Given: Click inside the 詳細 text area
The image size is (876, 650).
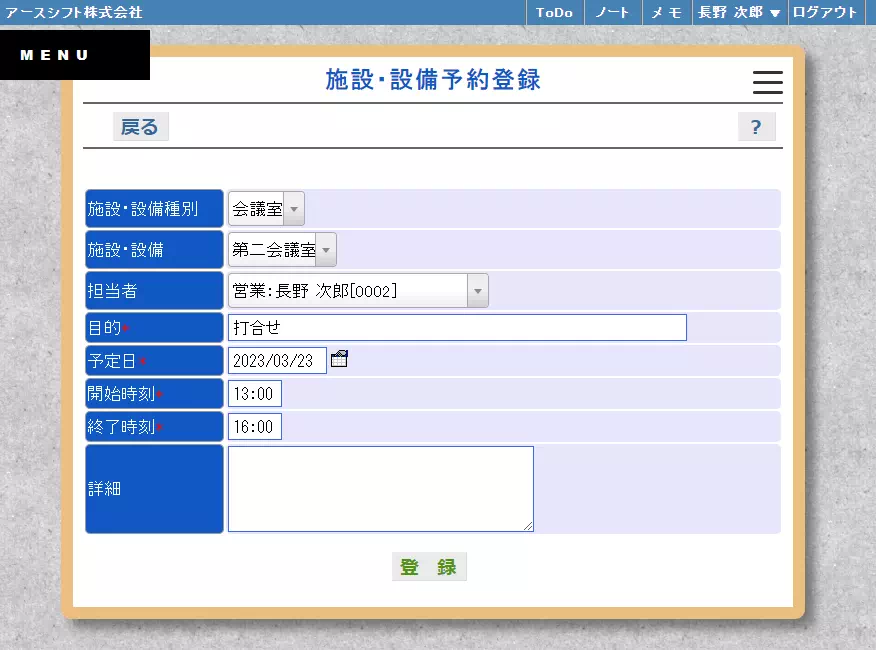Looking at the screenshot, I should [380, 488].
